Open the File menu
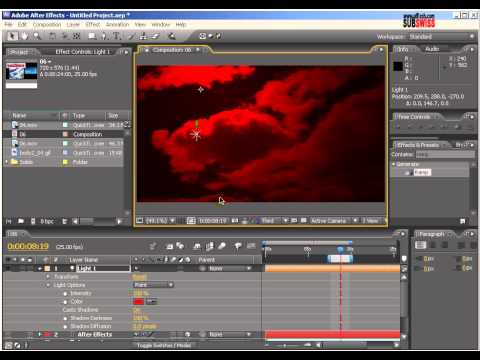The width and height of the screenshot is (480, 360). (9, 25)
